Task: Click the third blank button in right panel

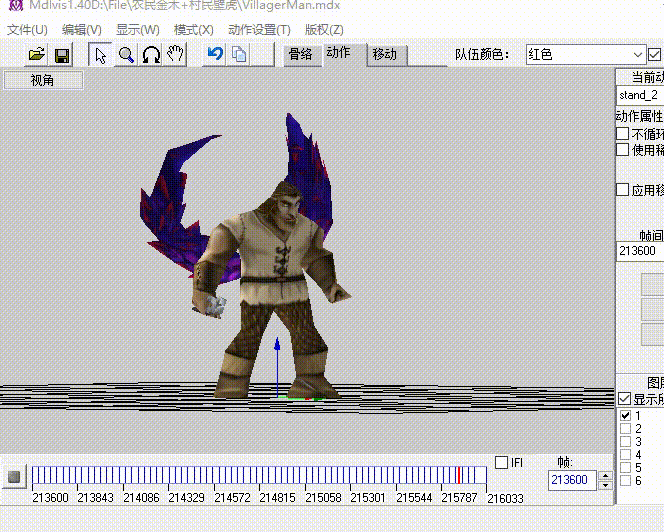Action: [x=652, y=335]
